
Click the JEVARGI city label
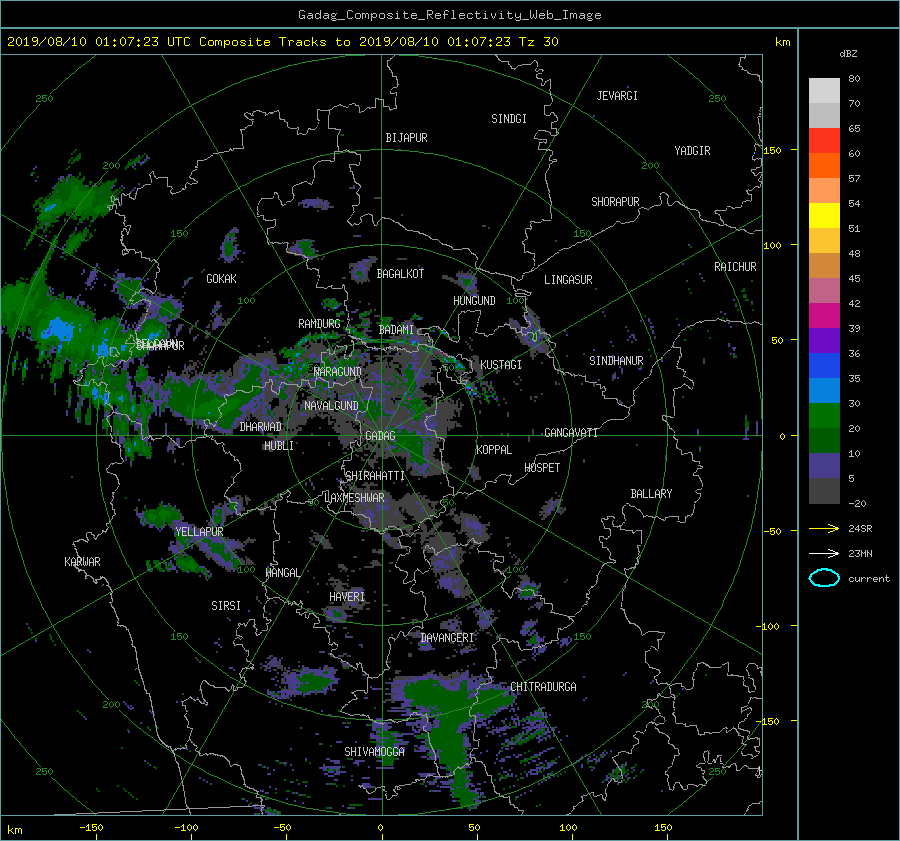point(617,96)
